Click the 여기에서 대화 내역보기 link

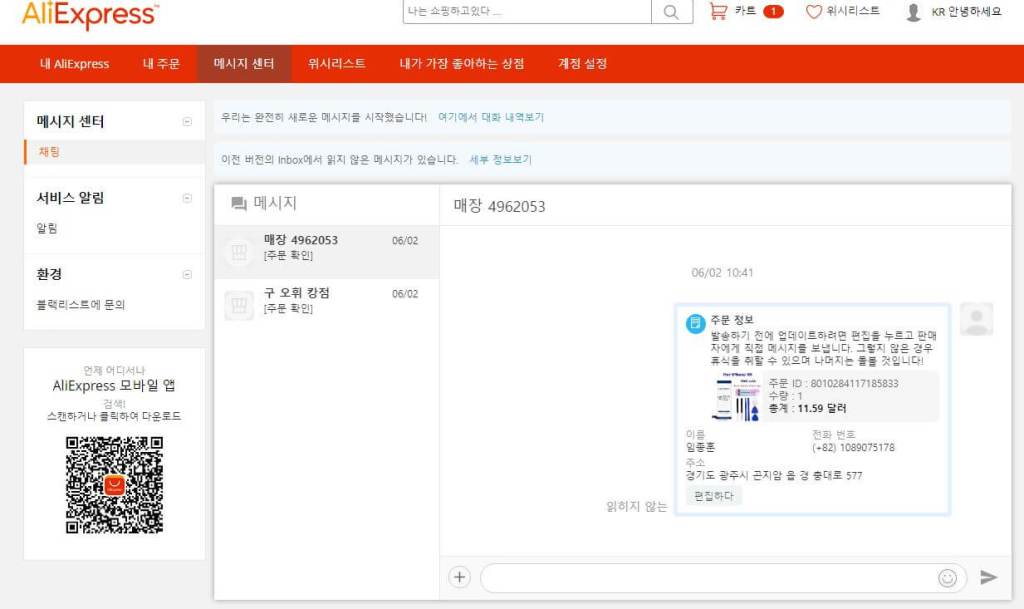pyautogui.click(x=491, y=117)
